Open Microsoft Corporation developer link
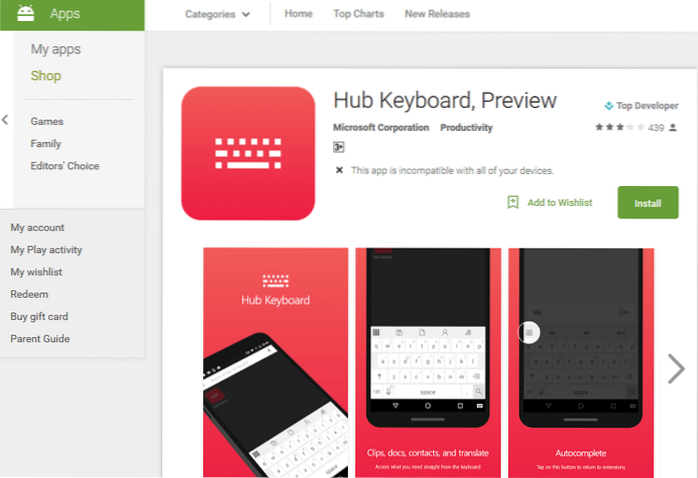Image resolution: width=698 pixels, height=478 pixels. coord(381,128)
